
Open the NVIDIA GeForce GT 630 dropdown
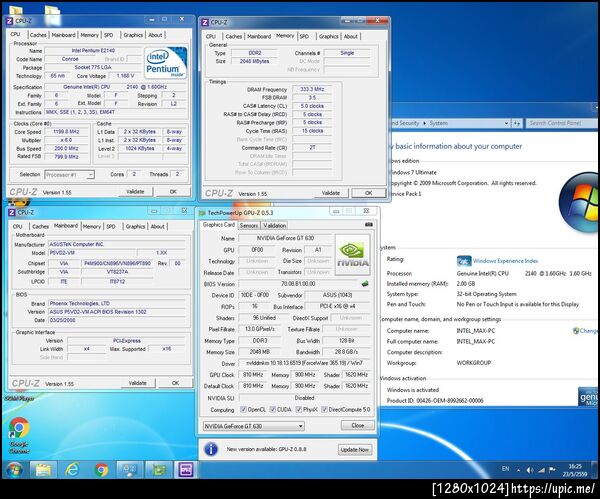(x=253, y=426)
